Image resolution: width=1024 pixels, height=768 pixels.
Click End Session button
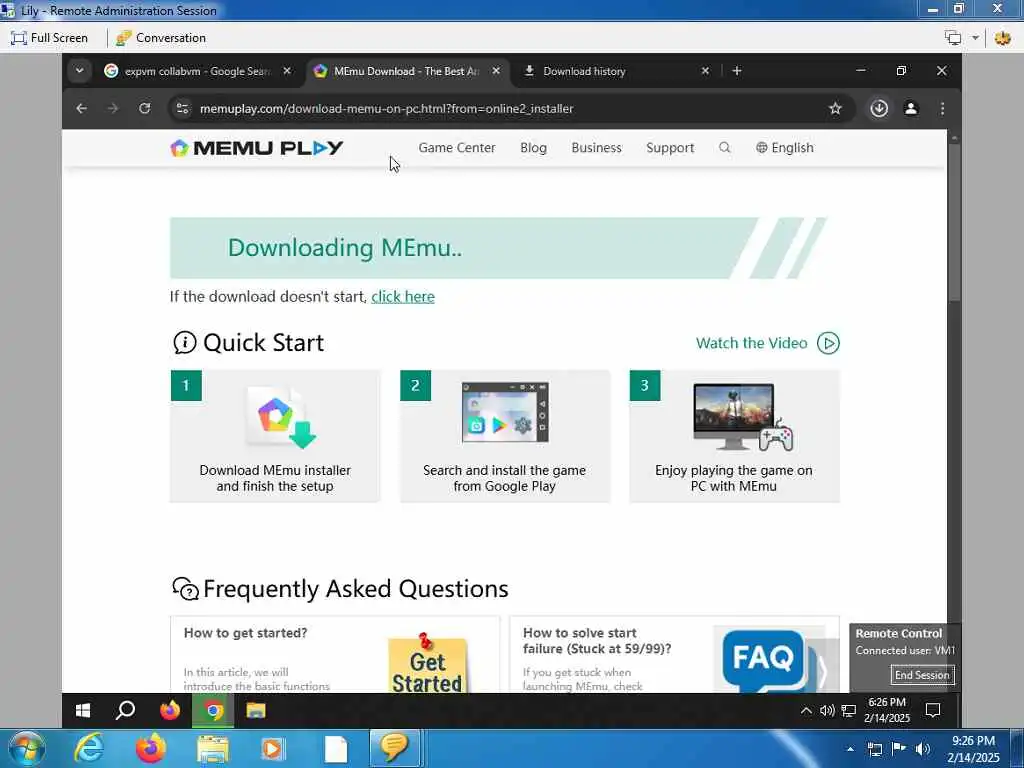point(921,675)
